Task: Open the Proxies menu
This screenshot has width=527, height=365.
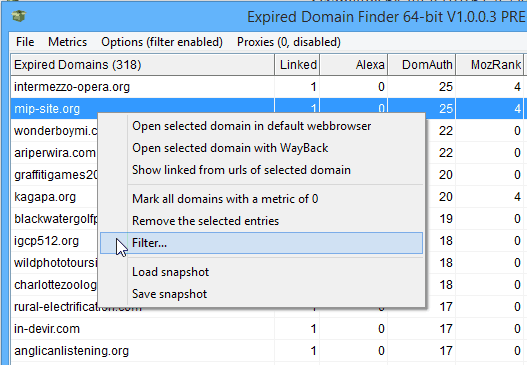Action: click(289, 42)
